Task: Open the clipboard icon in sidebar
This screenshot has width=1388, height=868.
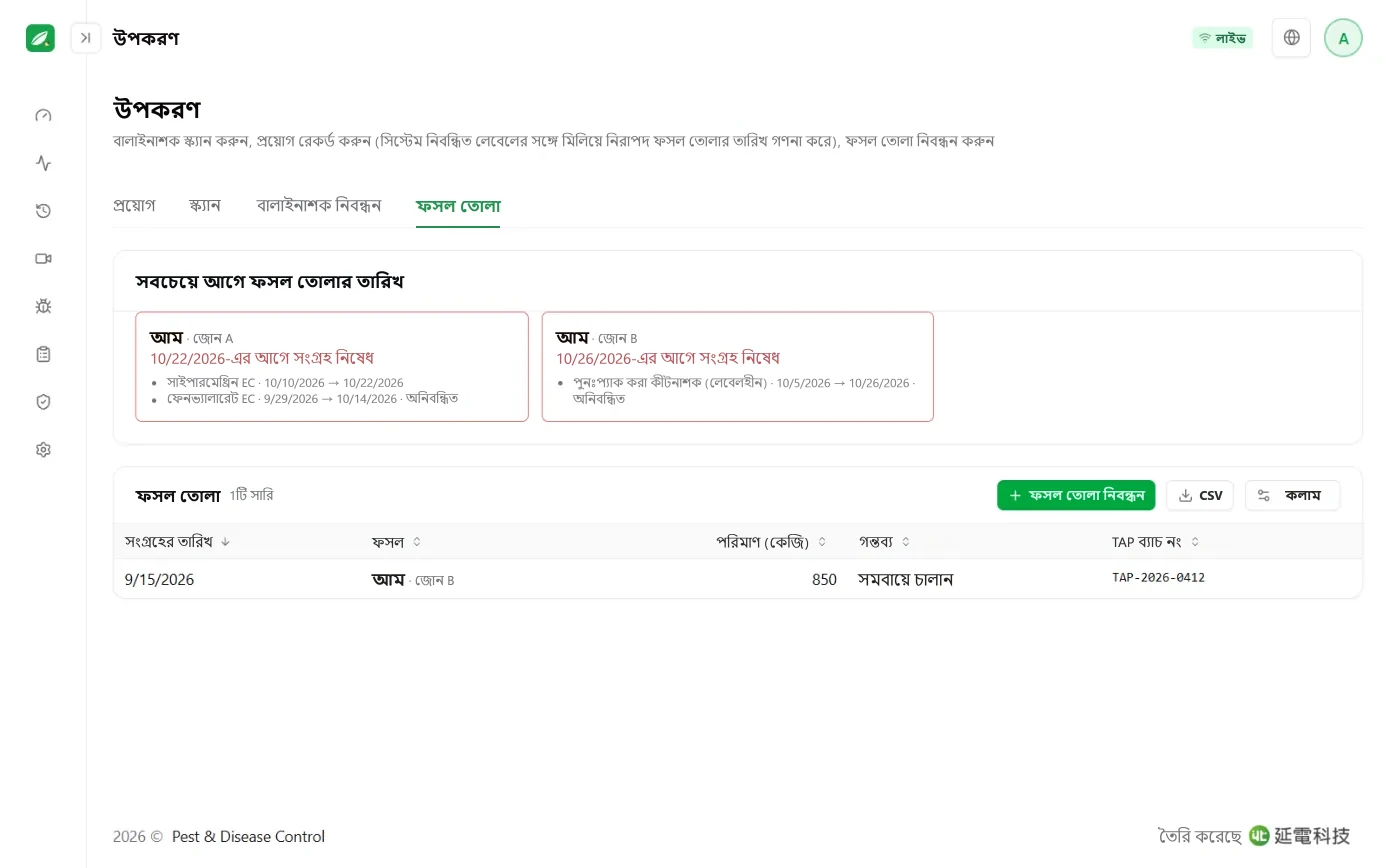Action: click(x=43, y=354)
